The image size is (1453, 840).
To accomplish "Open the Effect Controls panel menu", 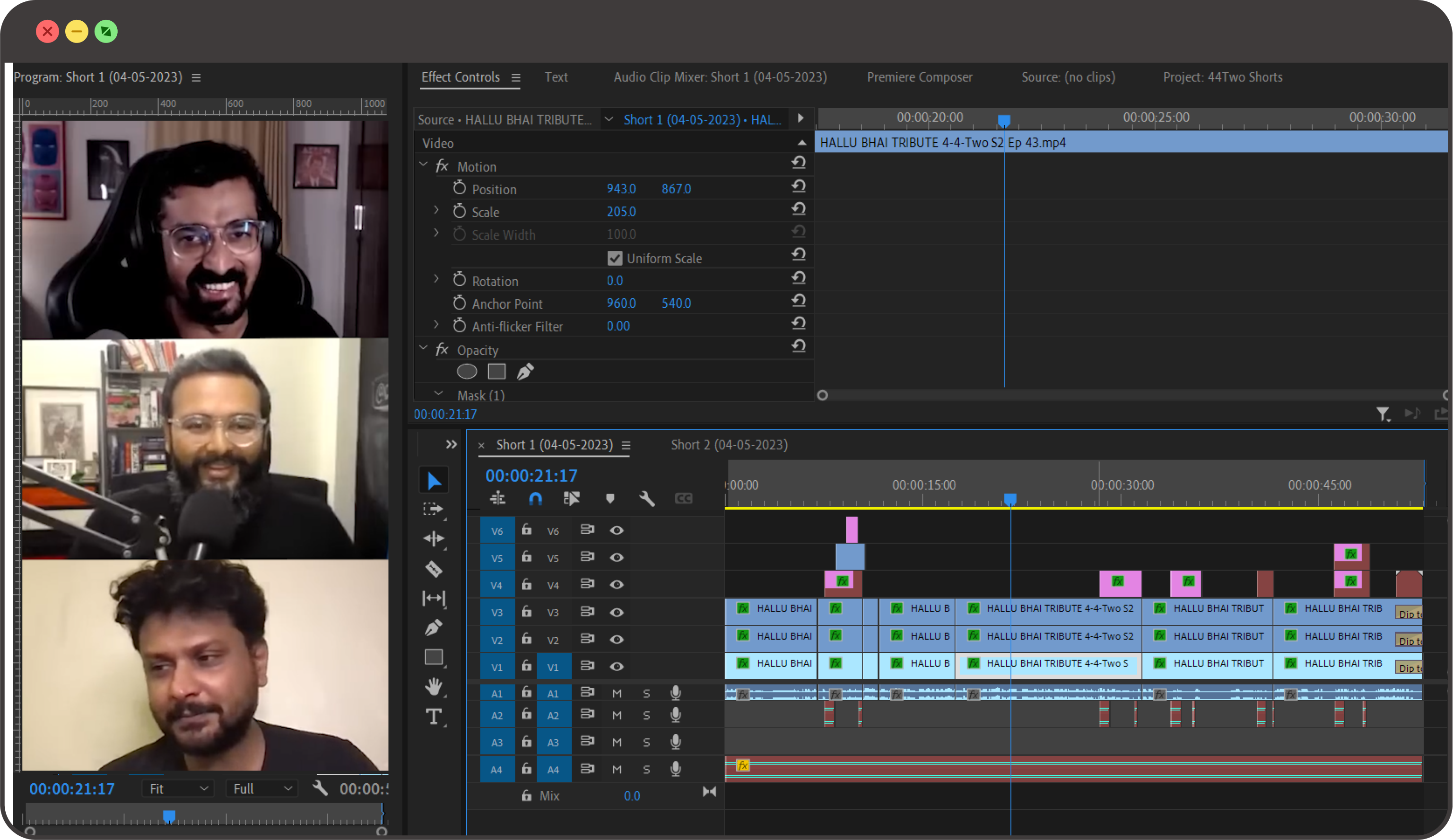I will pyautogui.click(x=516, y=77).
